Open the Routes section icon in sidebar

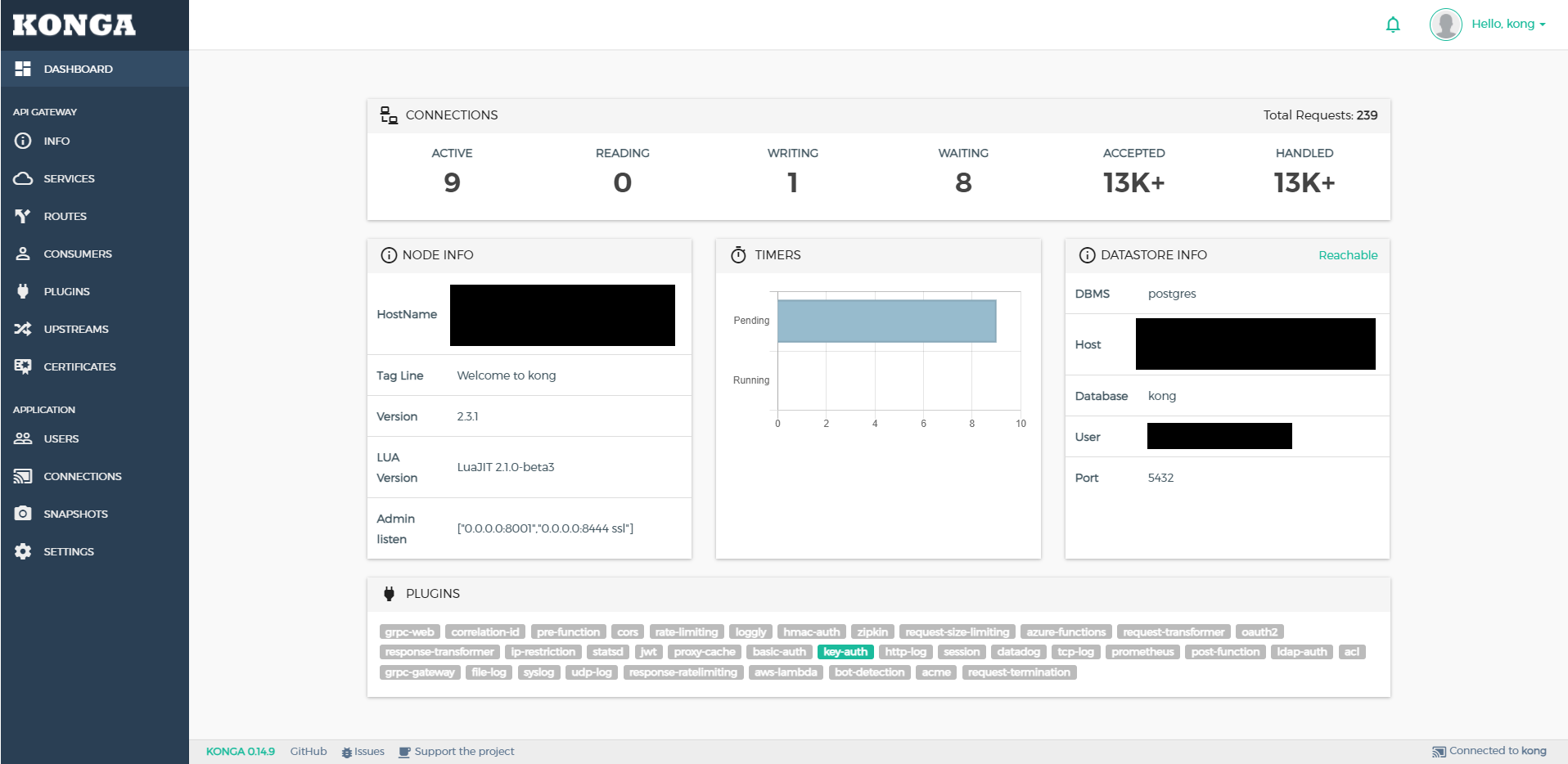(x=23, y=216)
